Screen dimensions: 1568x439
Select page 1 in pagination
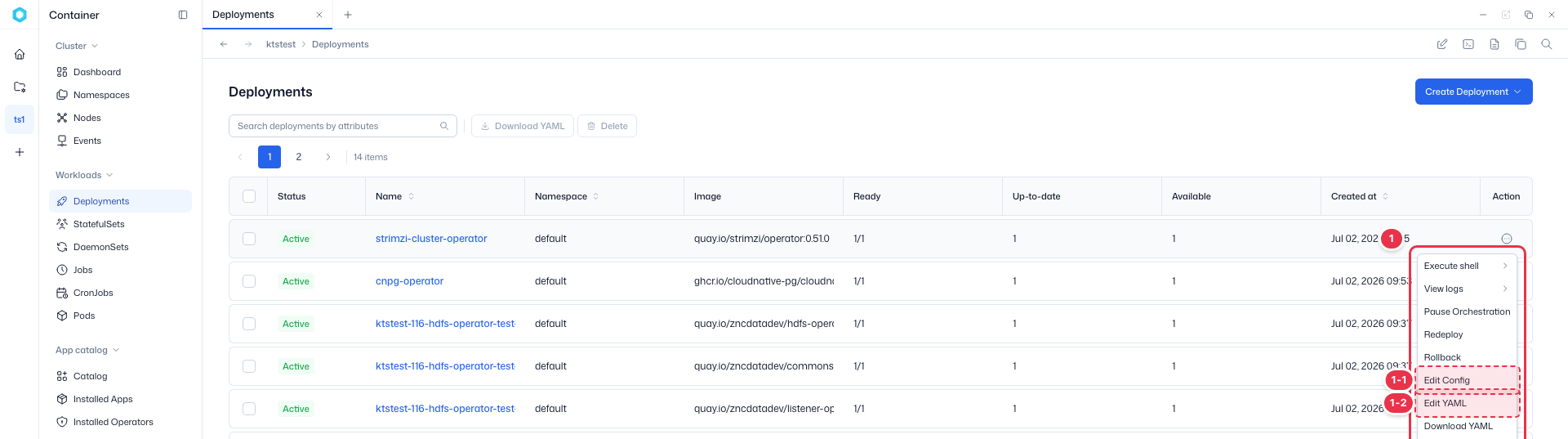(269, 157)
